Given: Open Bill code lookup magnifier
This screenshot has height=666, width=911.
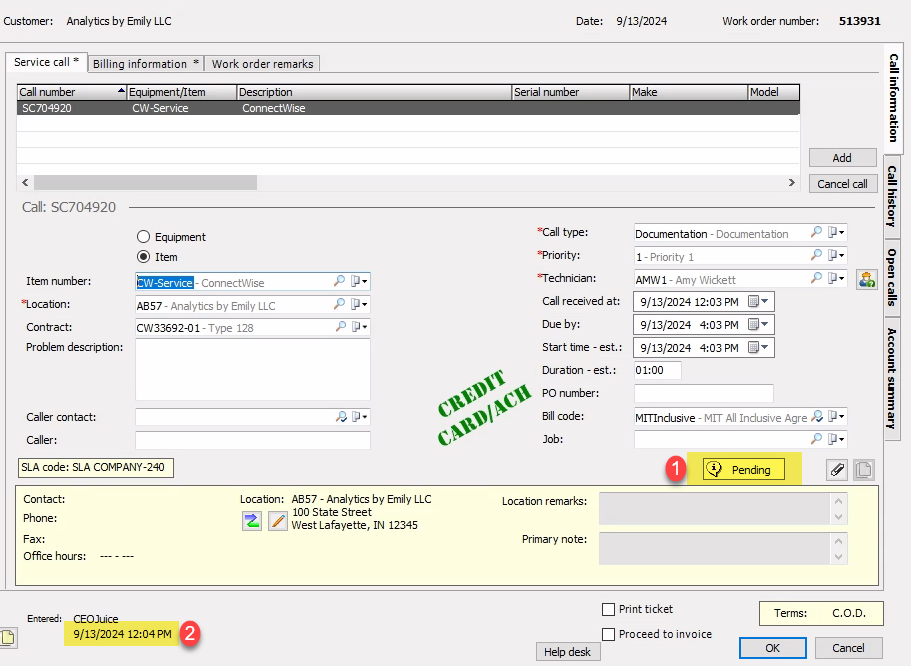Looking at the screenshot, I should pyautogui.click(x=816, y=416).
